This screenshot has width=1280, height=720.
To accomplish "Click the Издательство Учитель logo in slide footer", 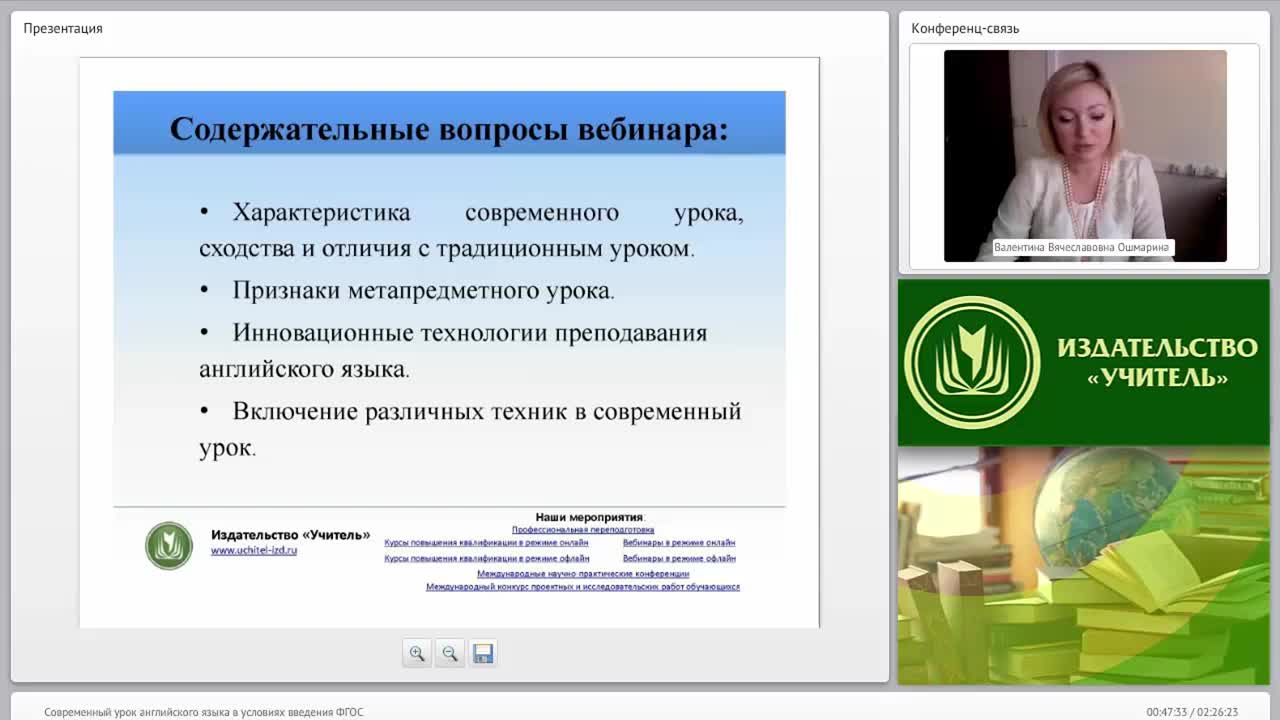I will 169,546.
